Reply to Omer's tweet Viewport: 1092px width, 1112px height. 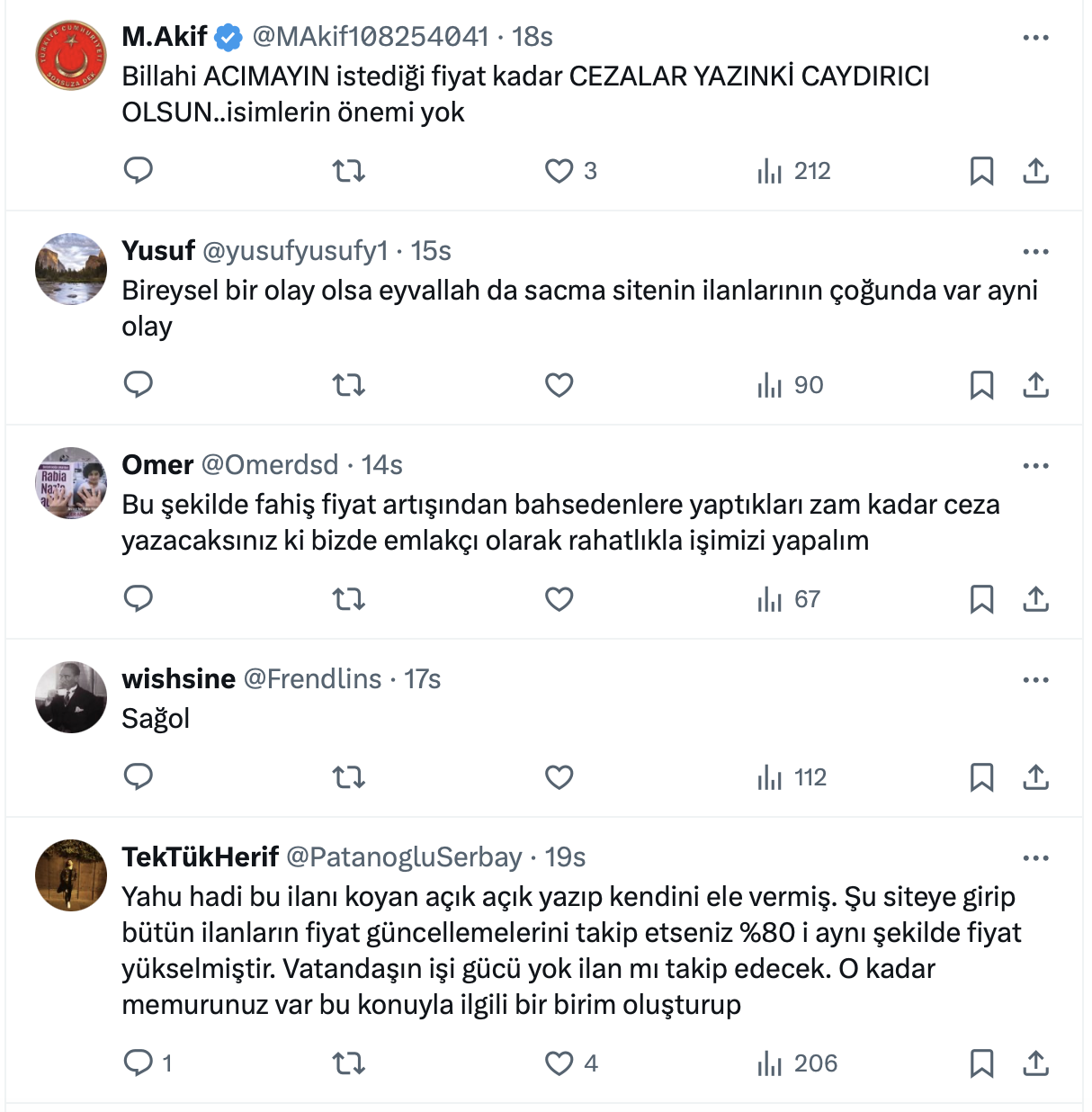(x=139, y=599)
